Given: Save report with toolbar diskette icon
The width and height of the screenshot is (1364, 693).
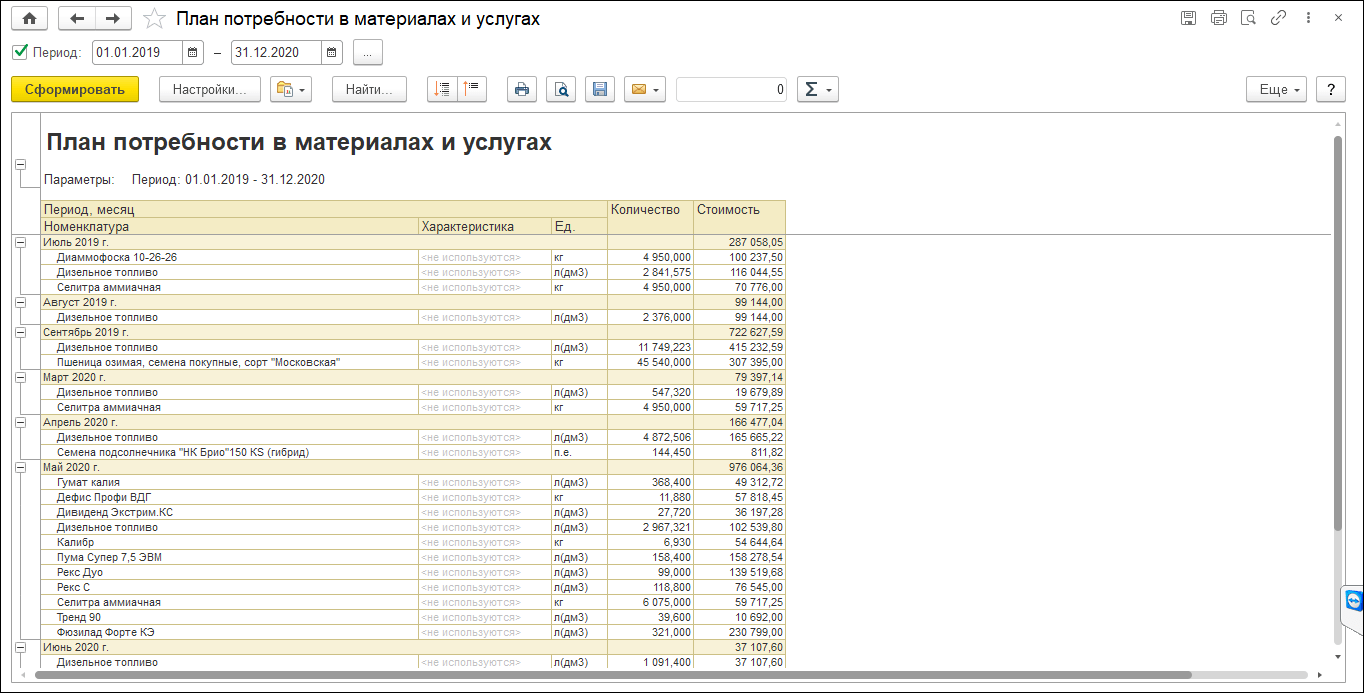Looking at the screenshot, I should click(x=600, y=89).
